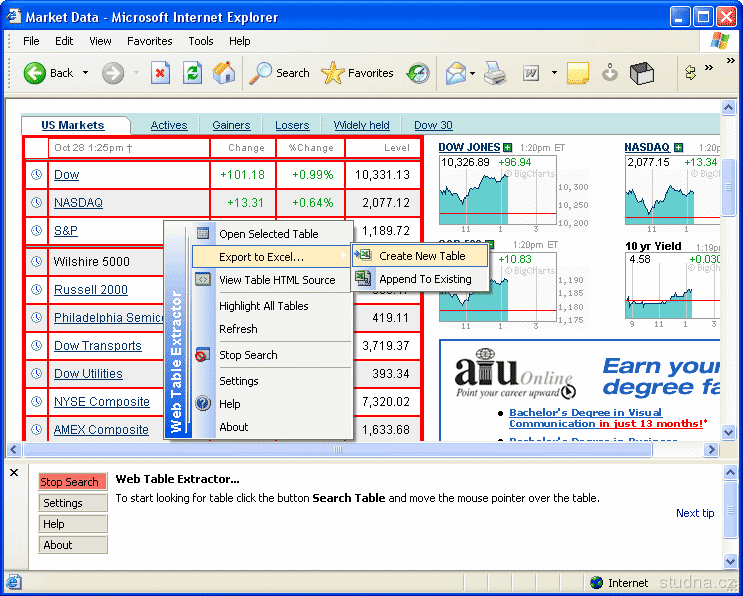
Task: Click the clock icon beside Dow row
Action: [37, 175]
